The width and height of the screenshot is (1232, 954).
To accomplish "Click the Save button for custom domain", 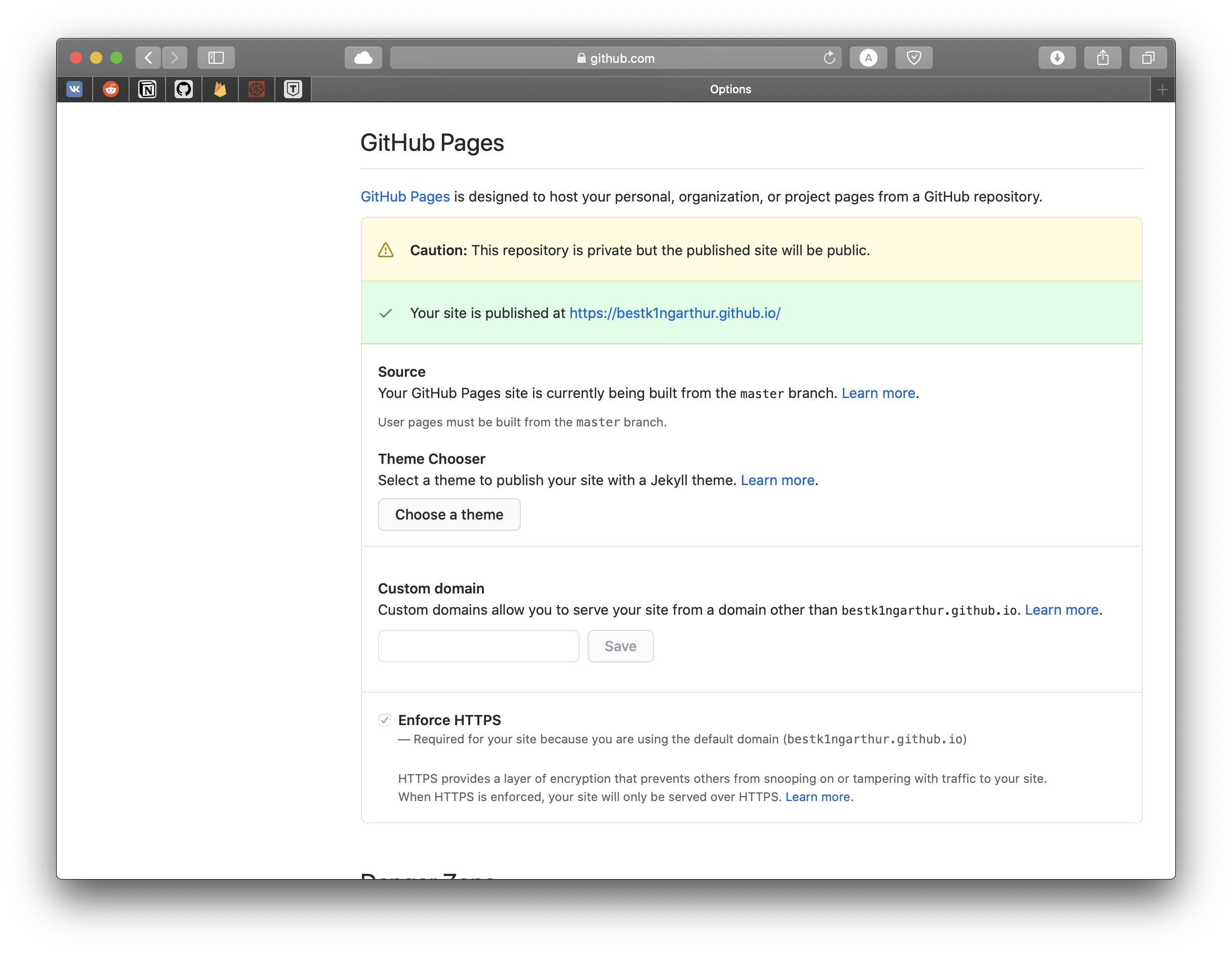I will click(x=621, y=646).
